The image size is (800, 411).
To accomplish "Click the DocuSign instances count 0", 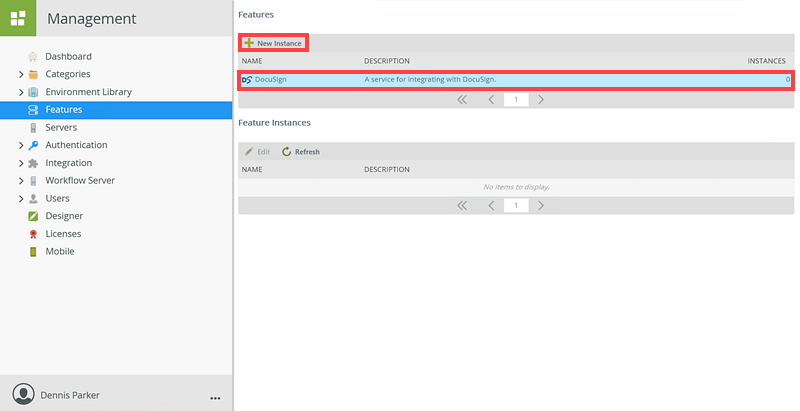I will tap(788, 80).
